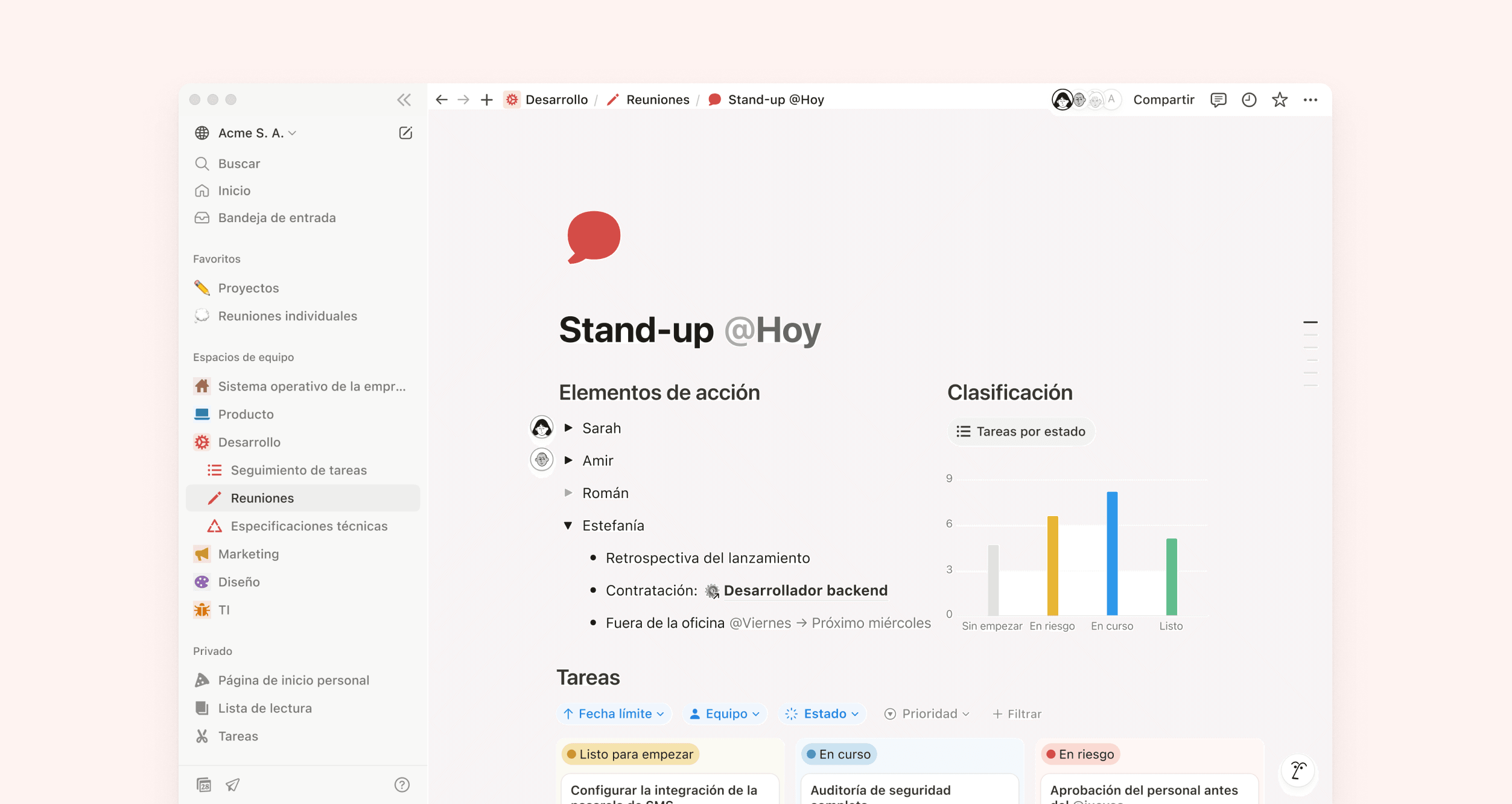Screen dimensions: 1512x804
Task: Favorite this page with star icon
Action: (1280, 100)
